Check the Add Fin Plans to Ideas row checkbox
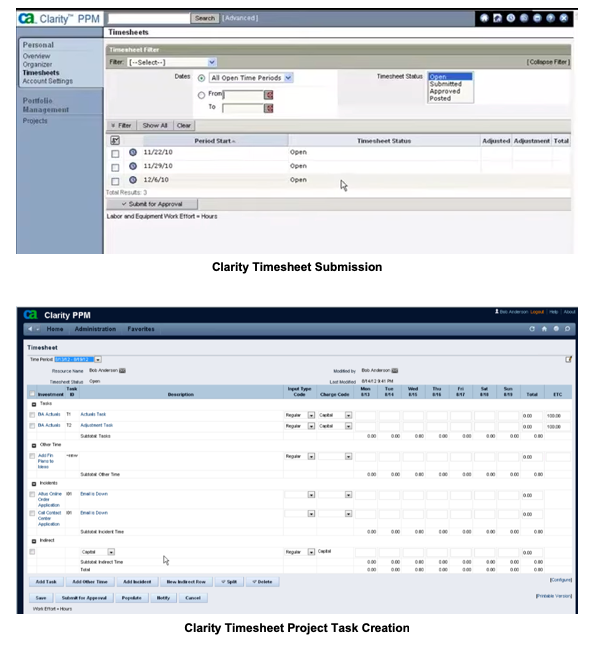The height and width of the screenshot is (646, 600). [x=32, y=456]
